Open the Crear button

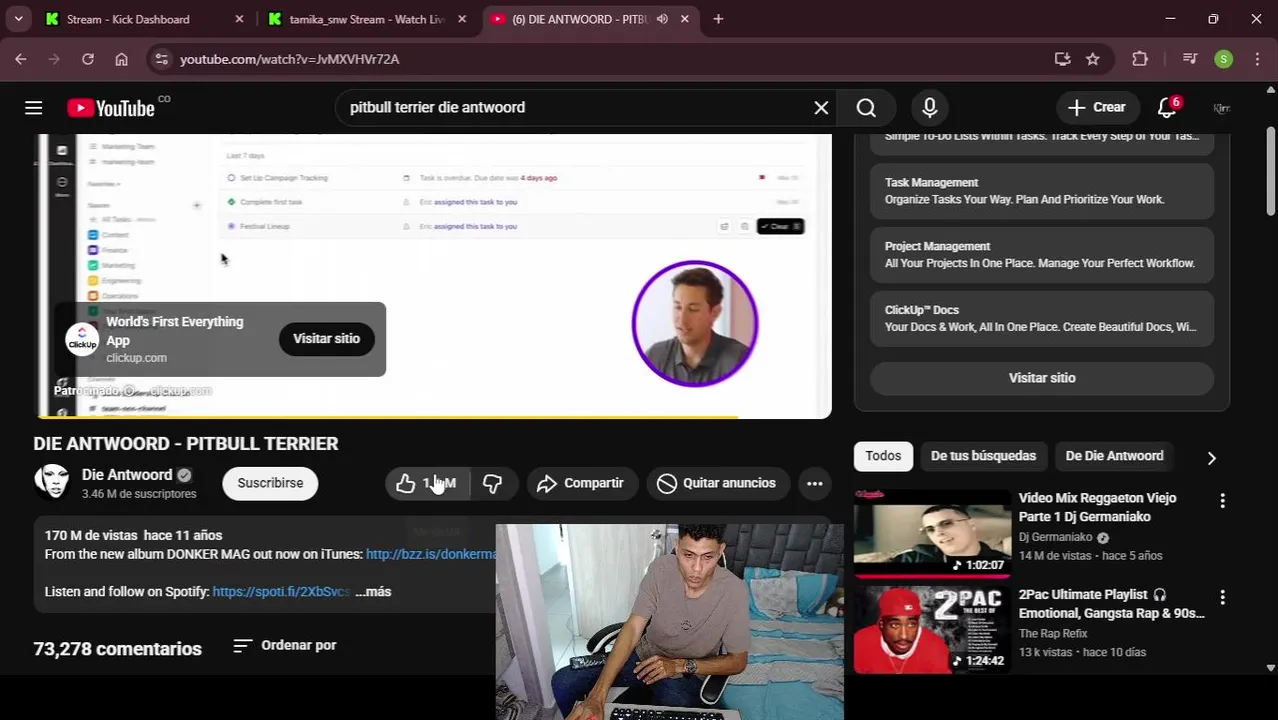click(x=1097, y=108)
